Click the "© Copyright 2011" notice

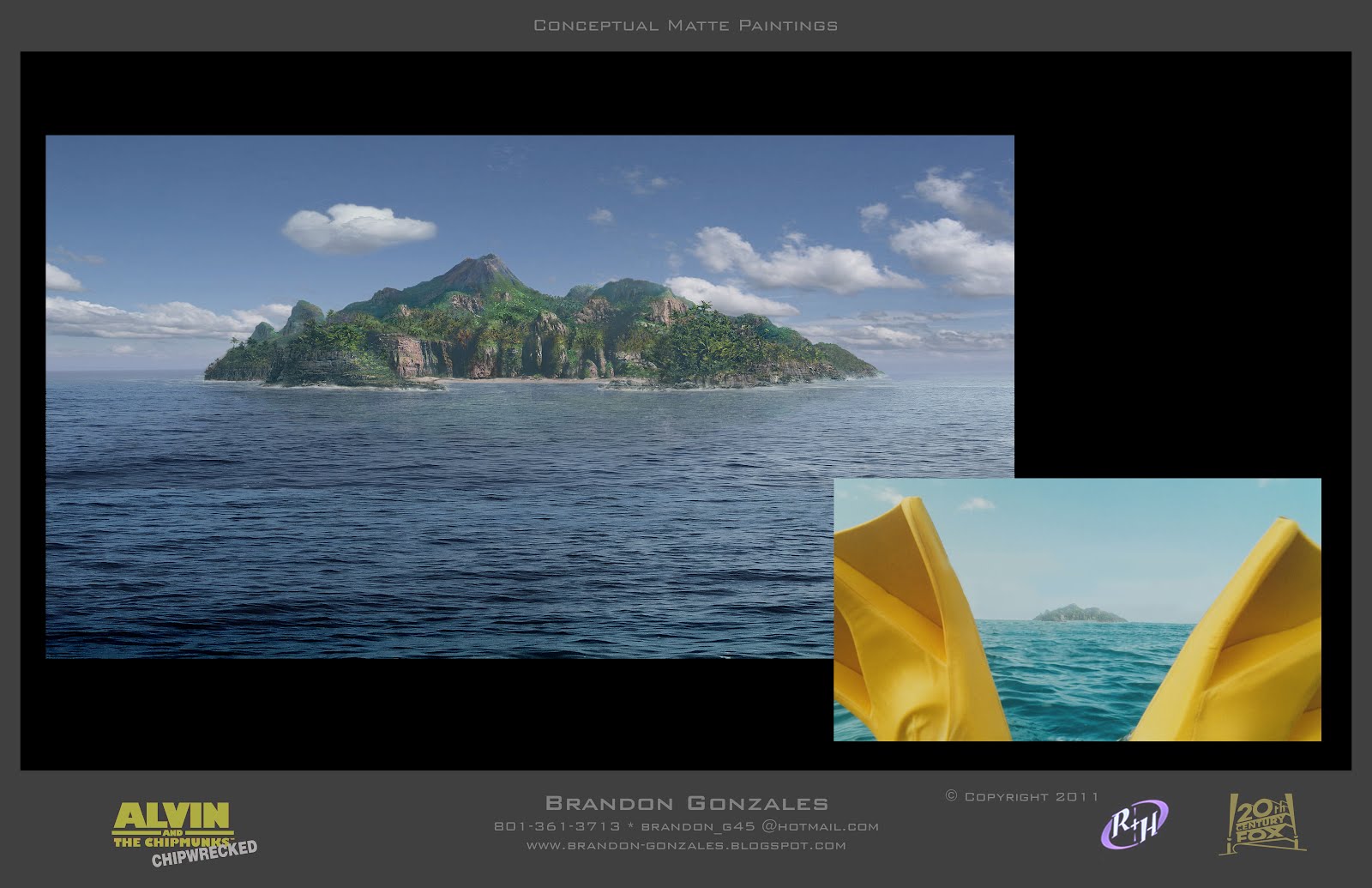(x=1022, y=797)
